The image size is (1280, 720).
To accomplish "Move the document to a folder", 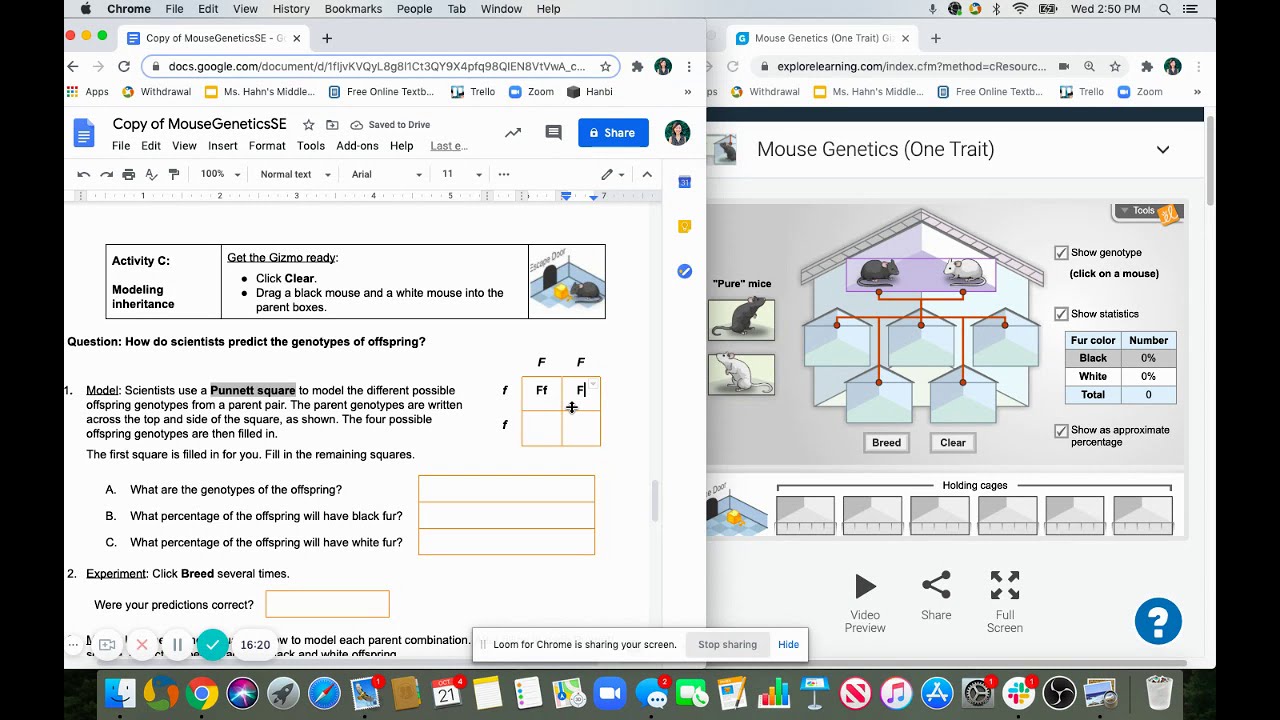I will (x=332, y=125).
